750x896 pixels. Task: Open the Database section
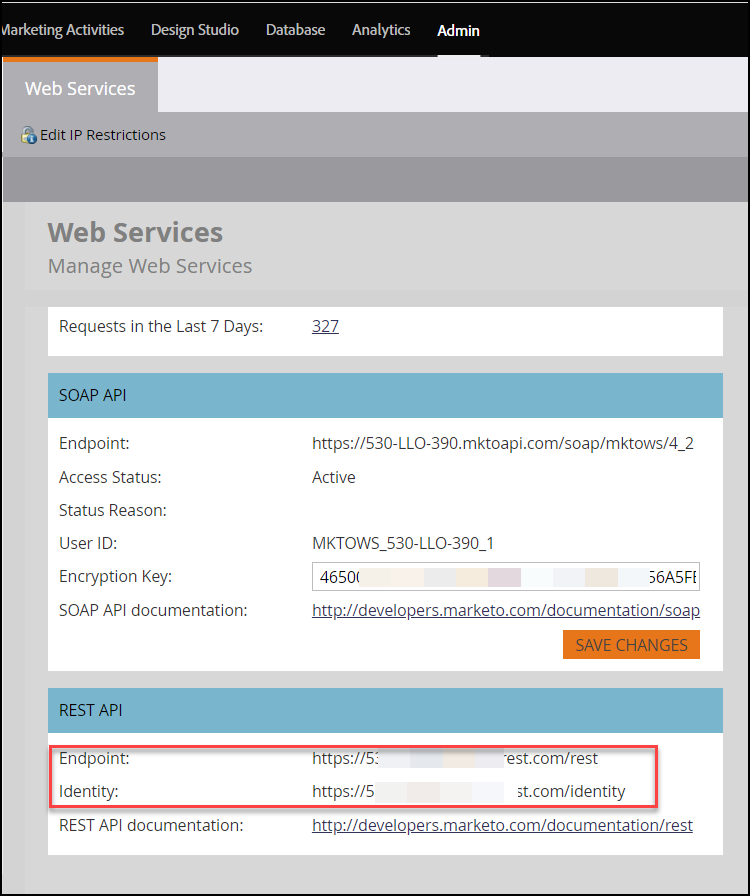click(295, 30)
